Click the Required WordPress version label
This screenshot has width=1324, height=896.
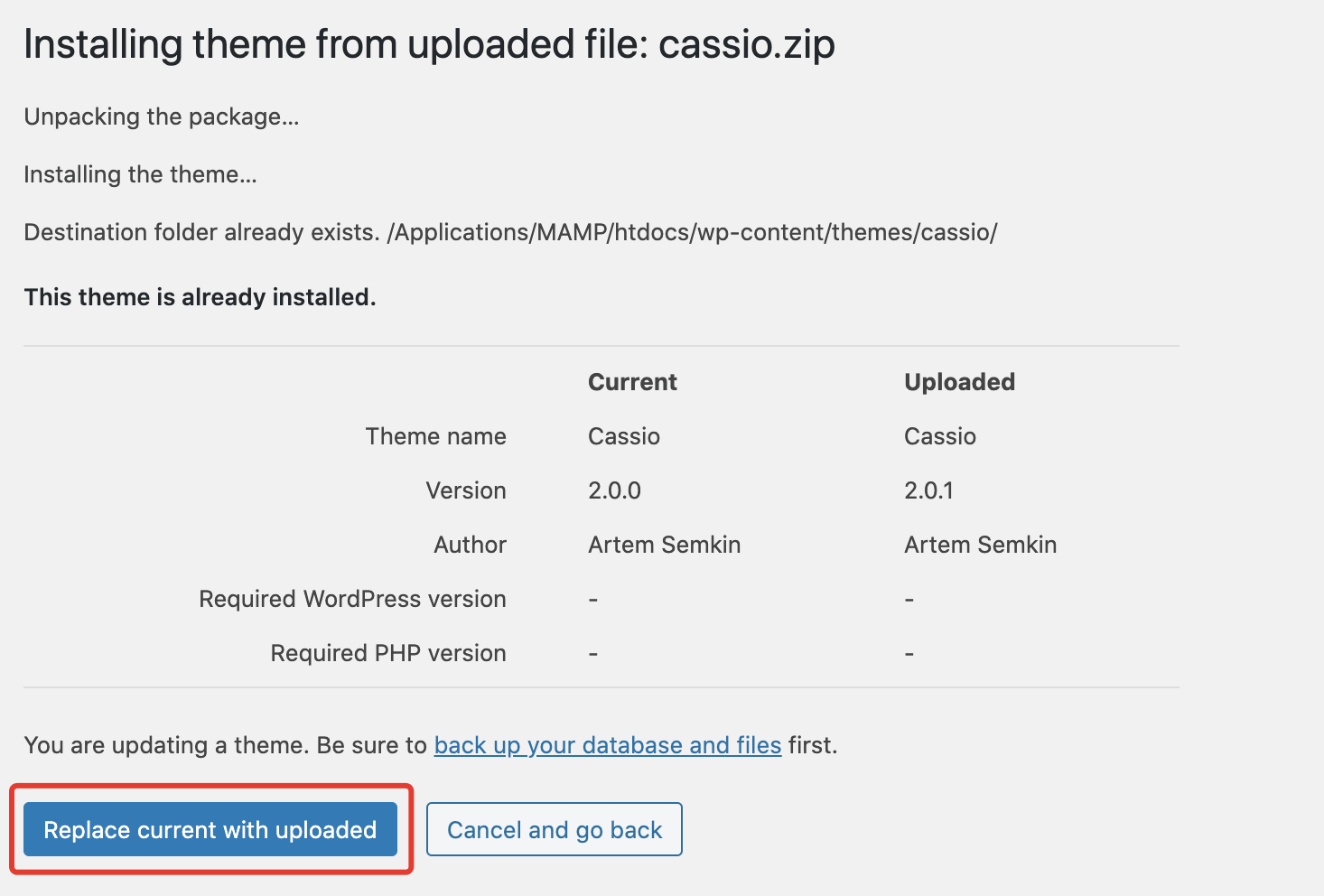(352, 599)
